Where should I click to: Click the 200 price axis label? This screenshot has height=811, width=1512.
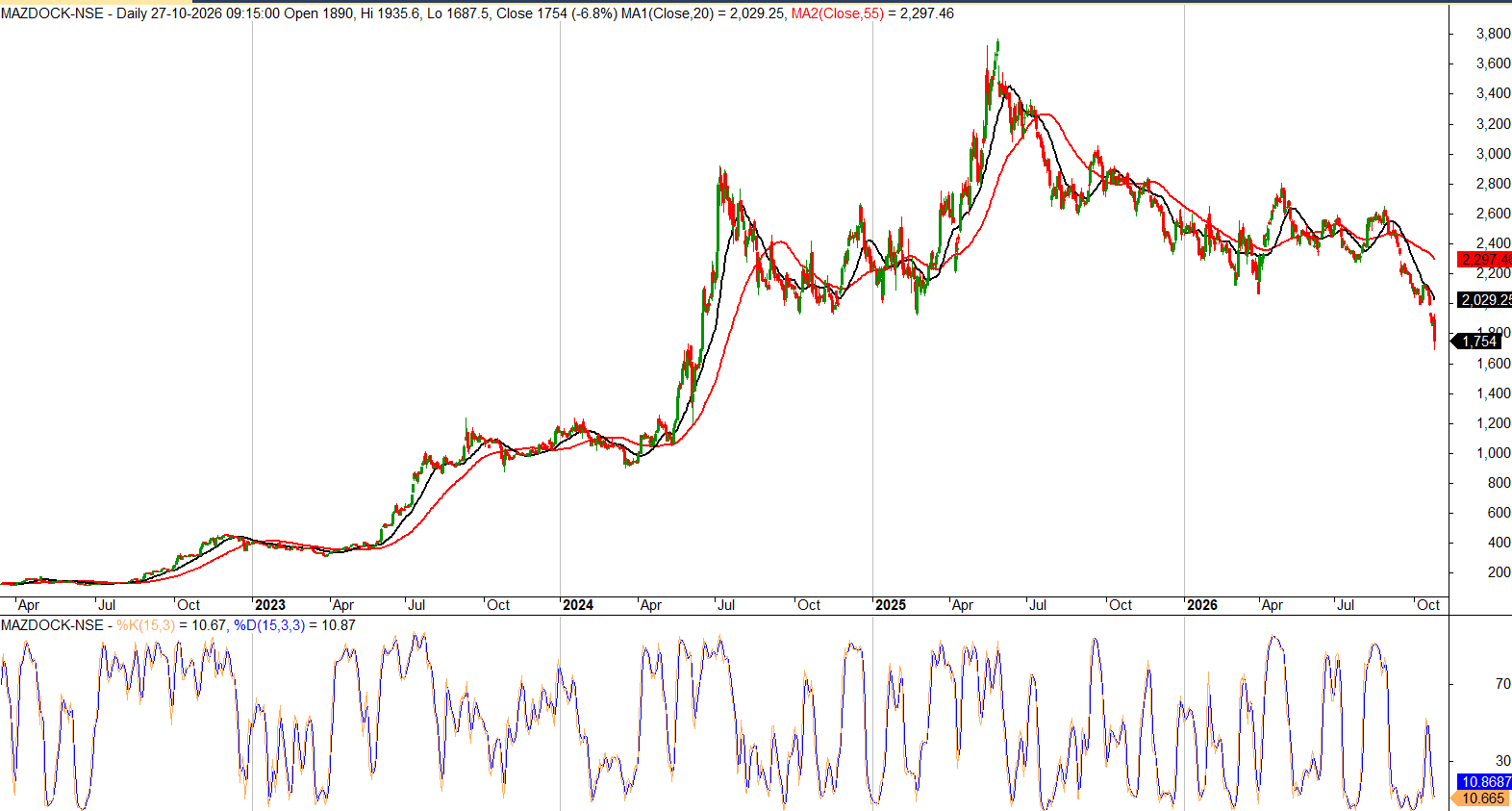pyautogui.click(x=1499, y=572)
